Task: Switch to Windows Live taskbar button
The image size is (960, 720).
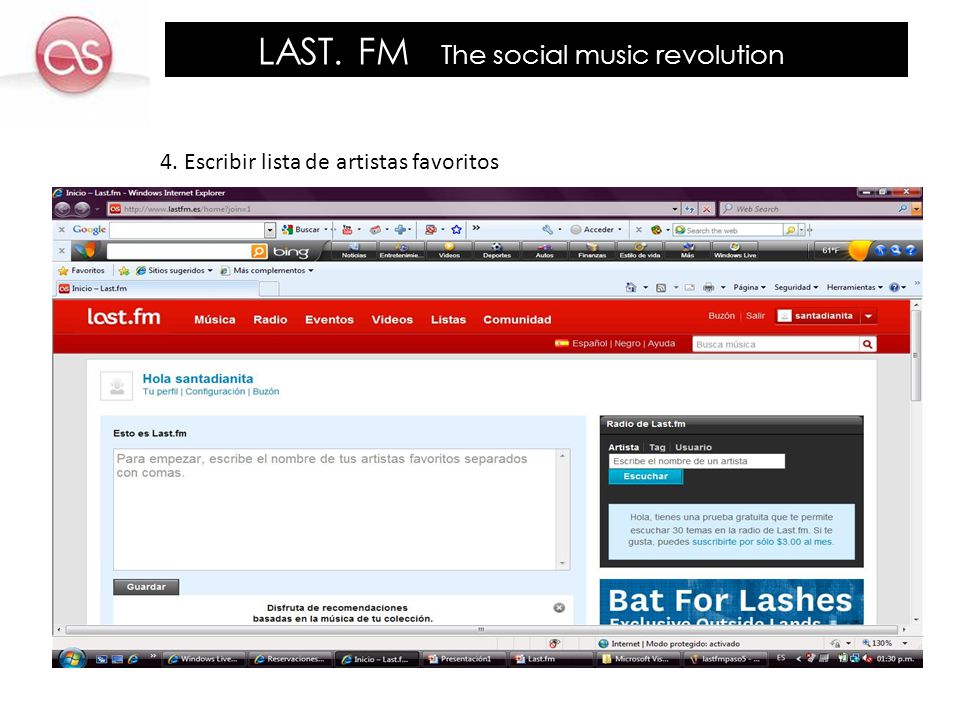Action: point(203,659)
